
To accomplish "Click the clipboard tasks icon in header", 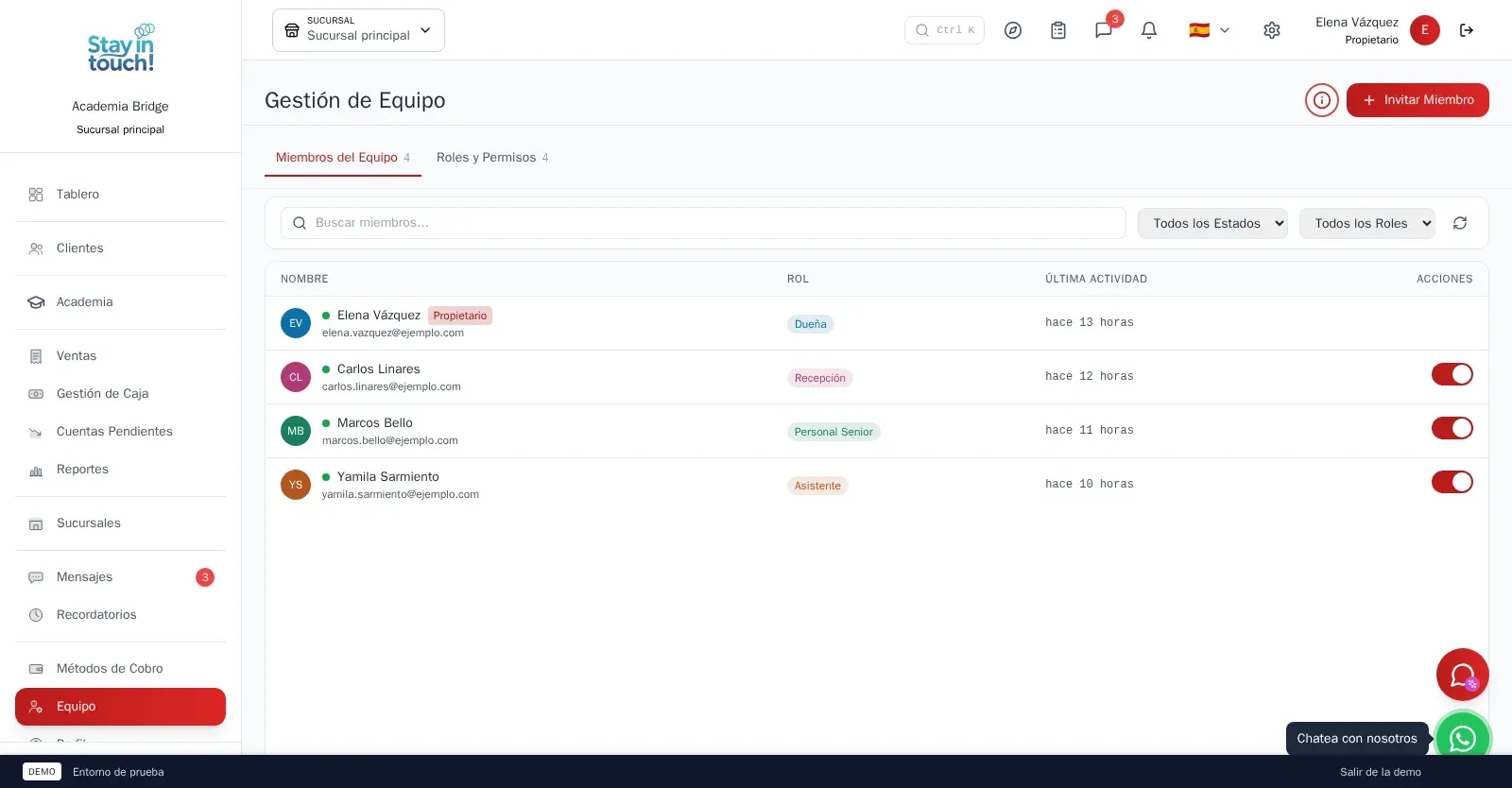I will [1058, 30].
